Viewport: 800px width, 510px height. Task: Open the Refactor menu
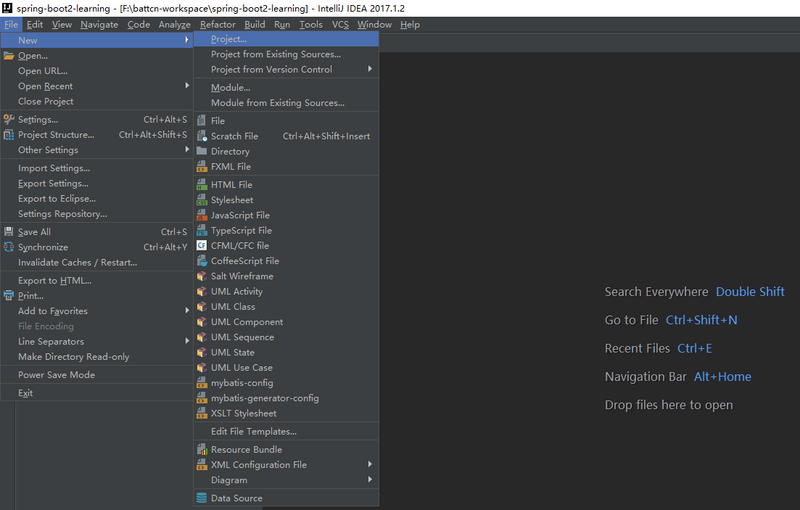(217, 24)
